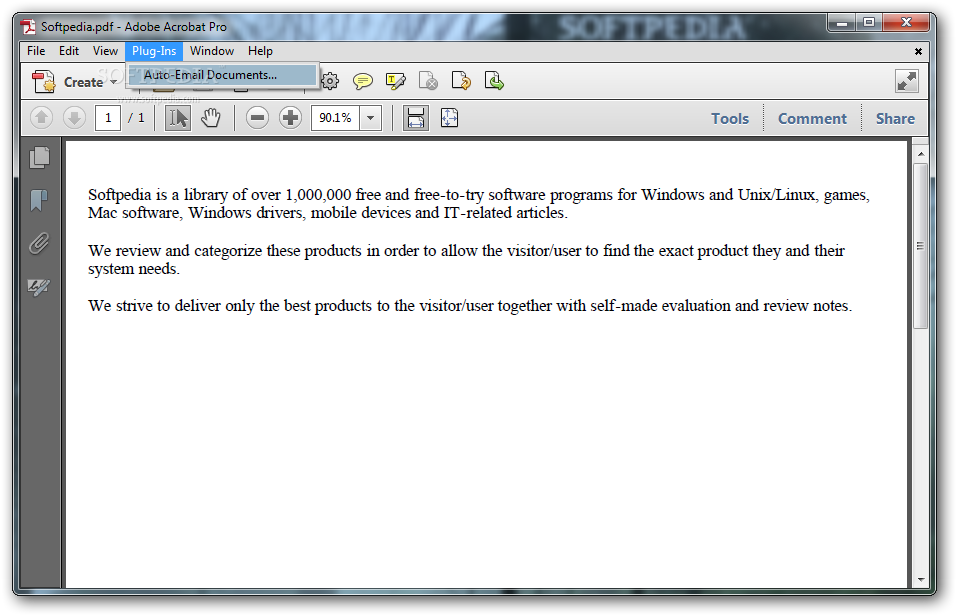Add a sticky note comment
Image resolution: width=957 pixels, height=616 pixels.
tap(363, 81)
